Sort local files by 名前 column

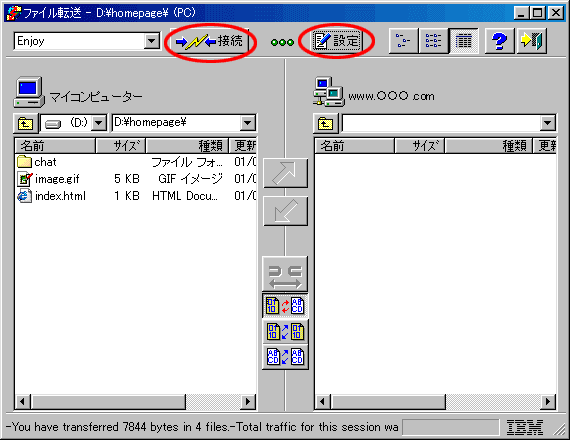pyautogui.click(x=55, y=146)
